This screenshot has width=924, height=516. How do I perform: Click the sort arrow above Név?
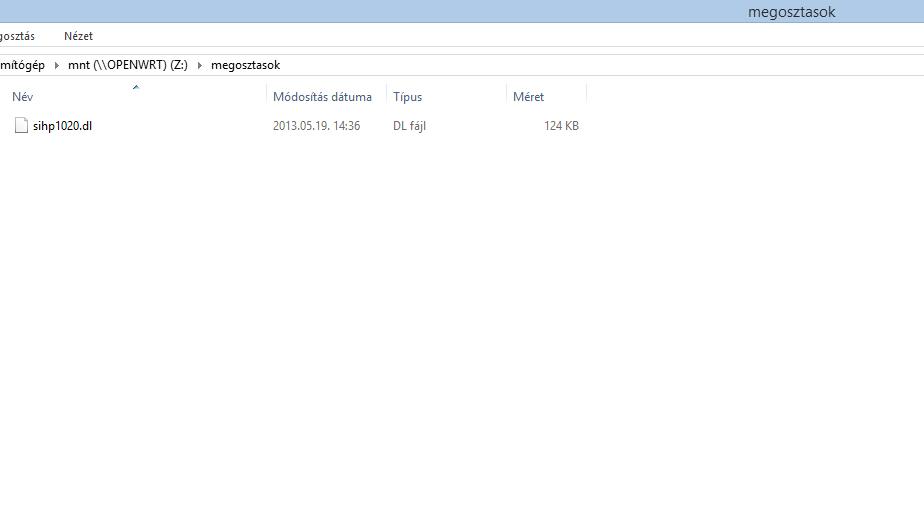pos(136,87)
